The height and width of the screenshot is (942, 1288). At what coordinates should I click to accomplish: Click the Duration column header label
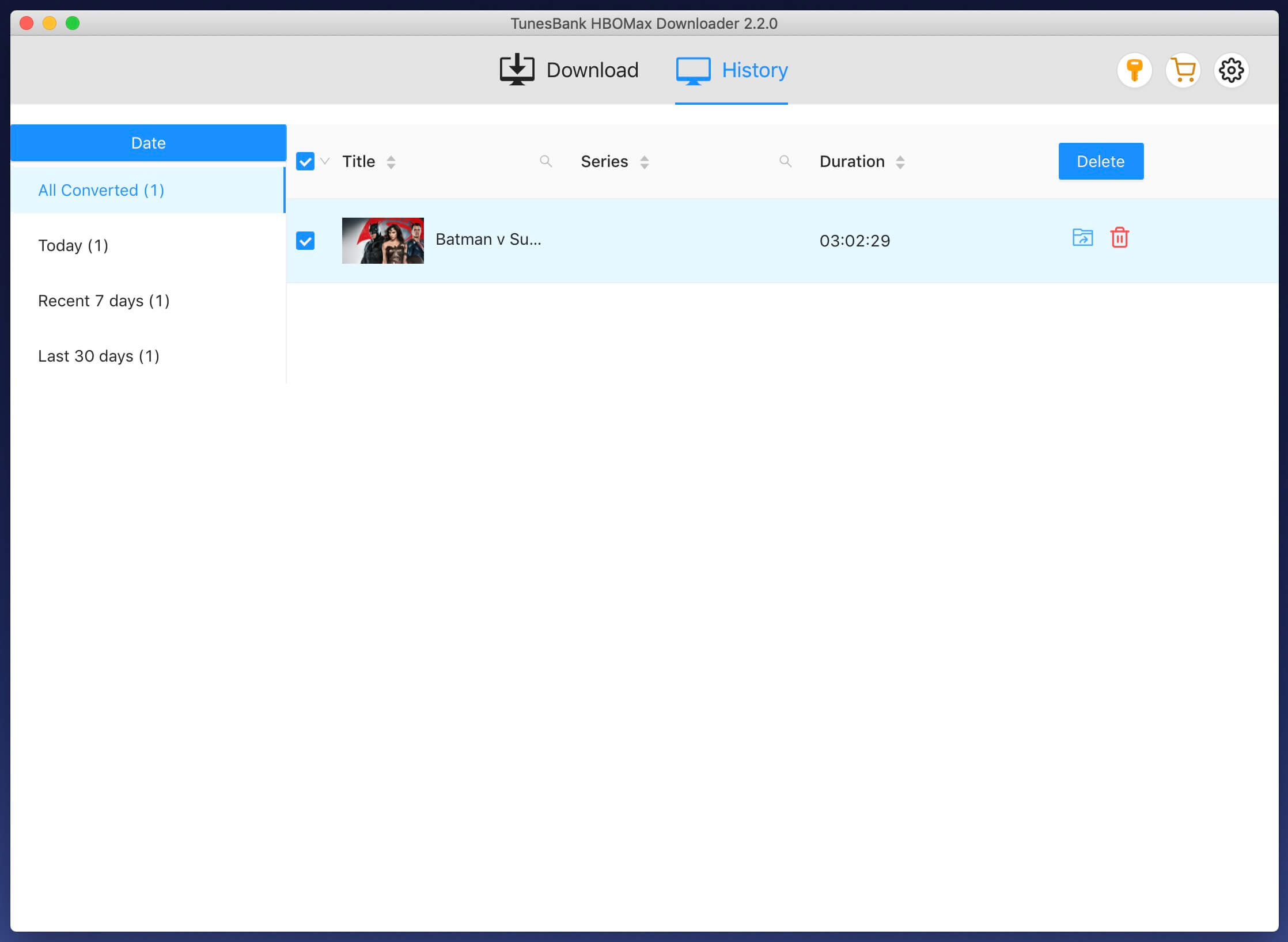tap(852, 162)
